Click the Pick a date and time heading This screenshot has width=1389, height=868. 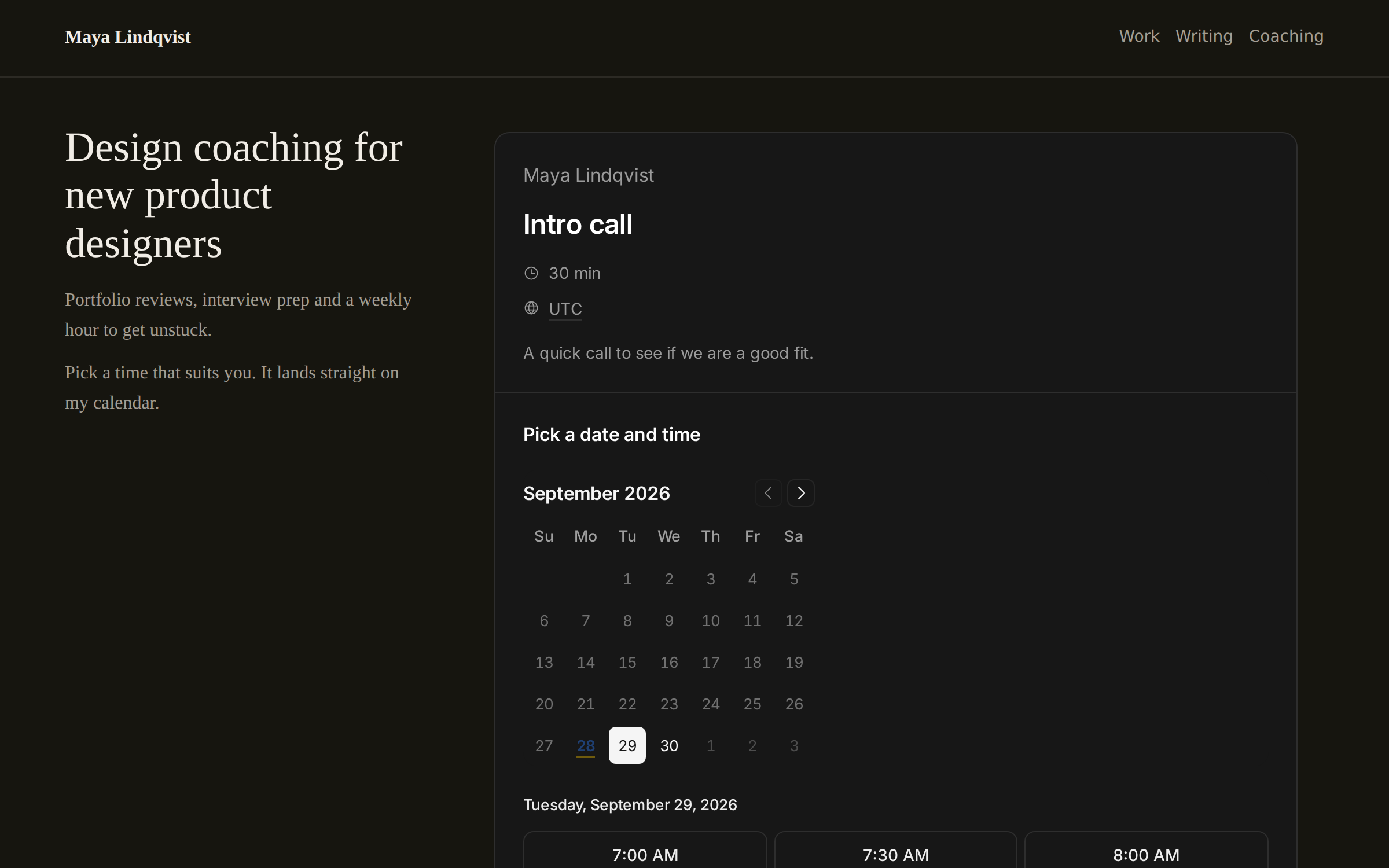coord(612,435)
